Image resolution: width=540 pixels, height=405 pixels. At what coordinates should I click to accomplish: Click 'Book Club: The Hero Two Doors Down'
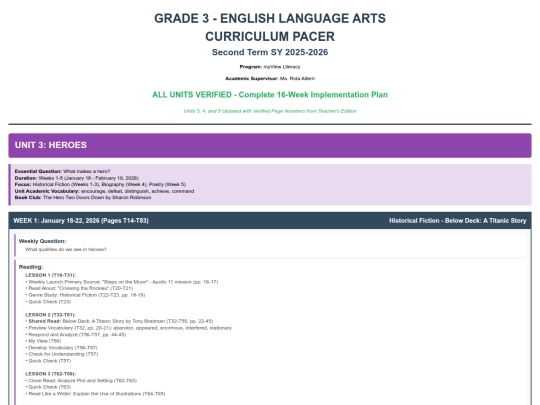83,197
